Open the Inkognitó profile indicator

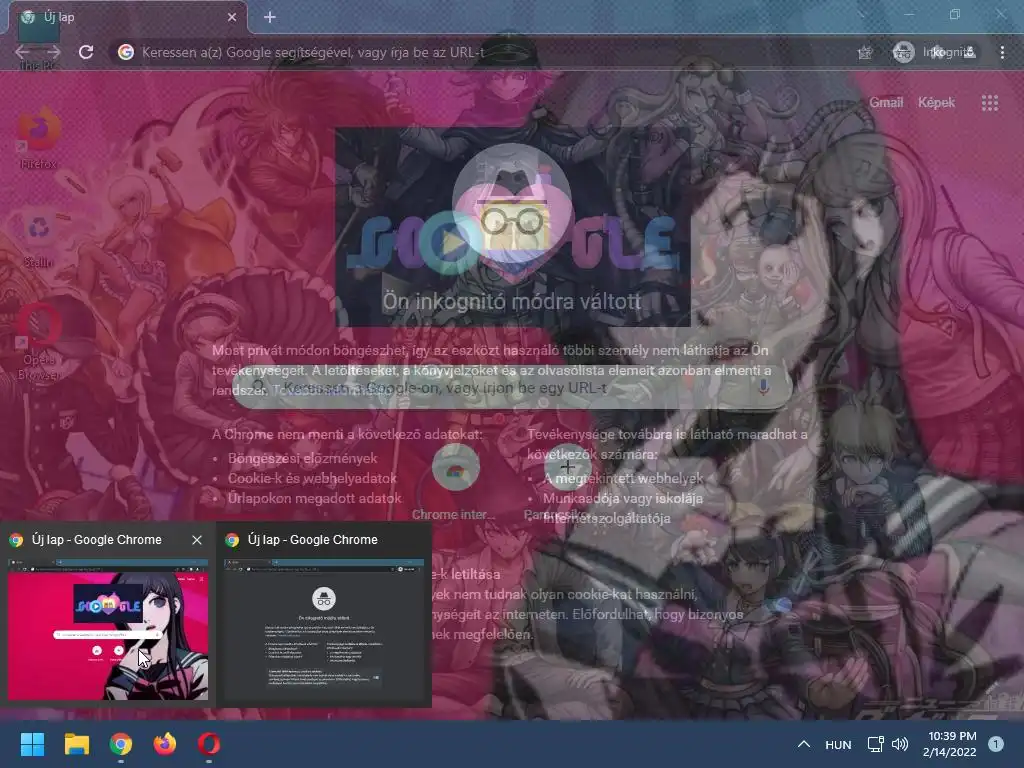935,52
